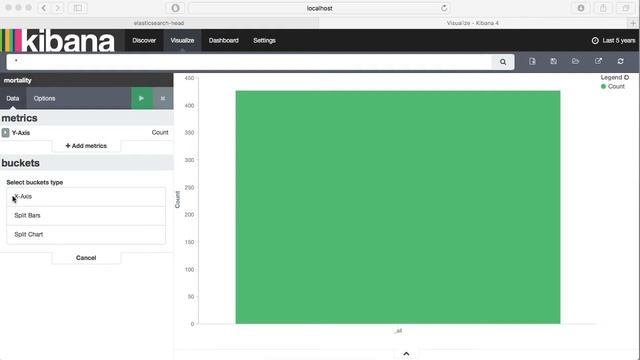Click the browser forward button

[58, 8]
